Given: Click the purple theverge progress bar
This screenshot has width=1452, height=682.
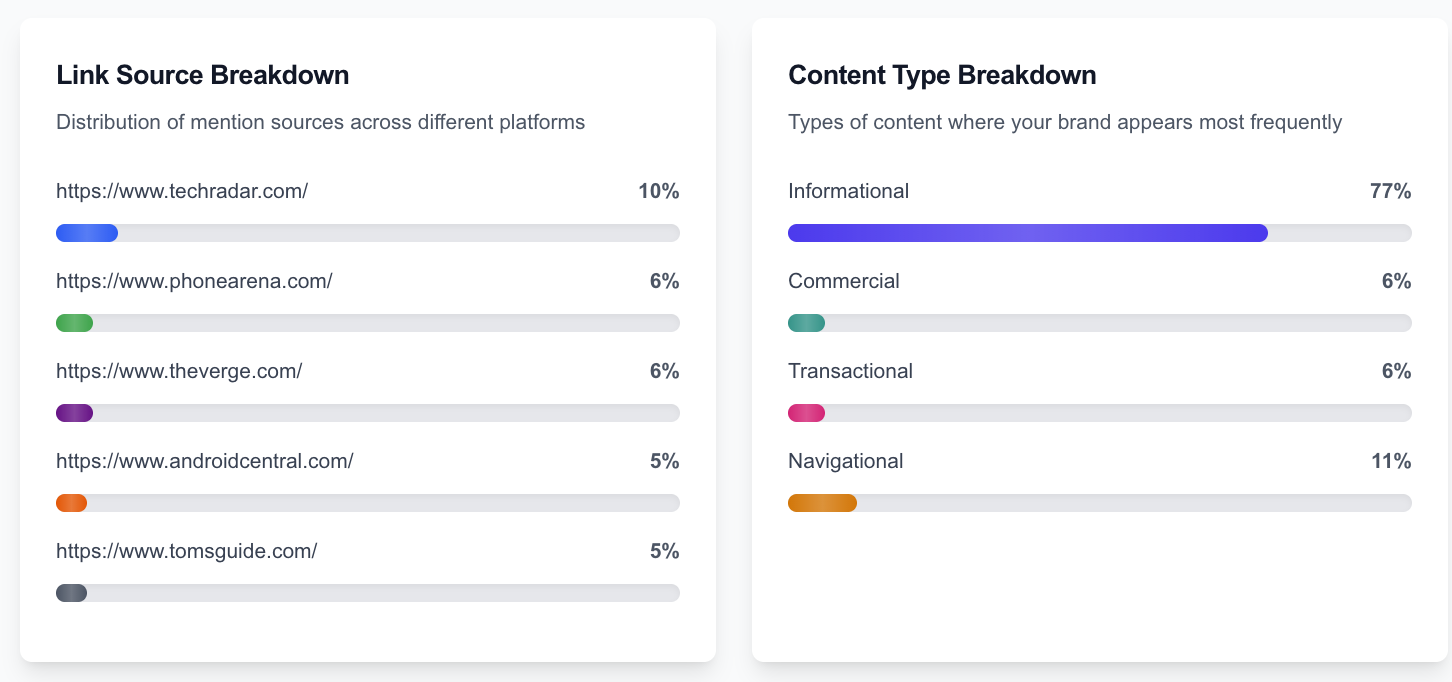Looking at the screenshot, I should [x=75, y=413].
